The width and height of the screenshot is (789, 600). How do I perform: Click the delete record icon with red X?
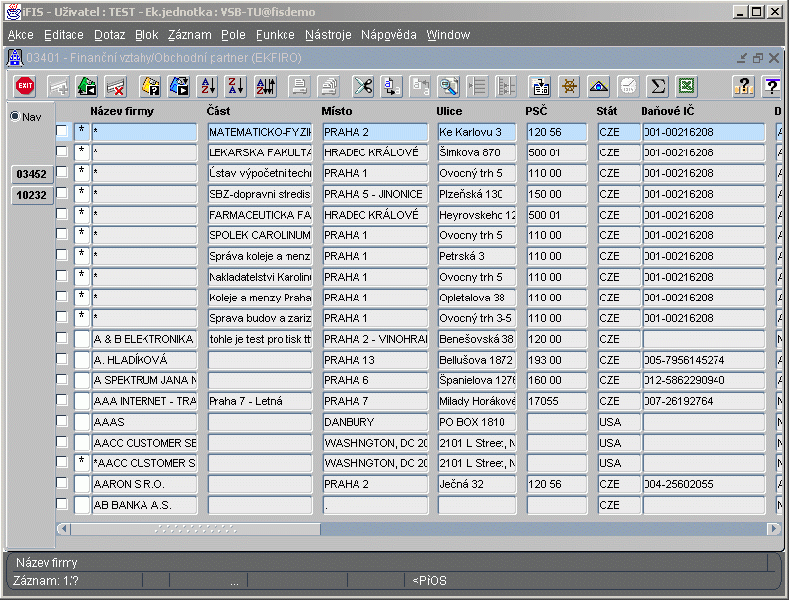click(116, 86)
